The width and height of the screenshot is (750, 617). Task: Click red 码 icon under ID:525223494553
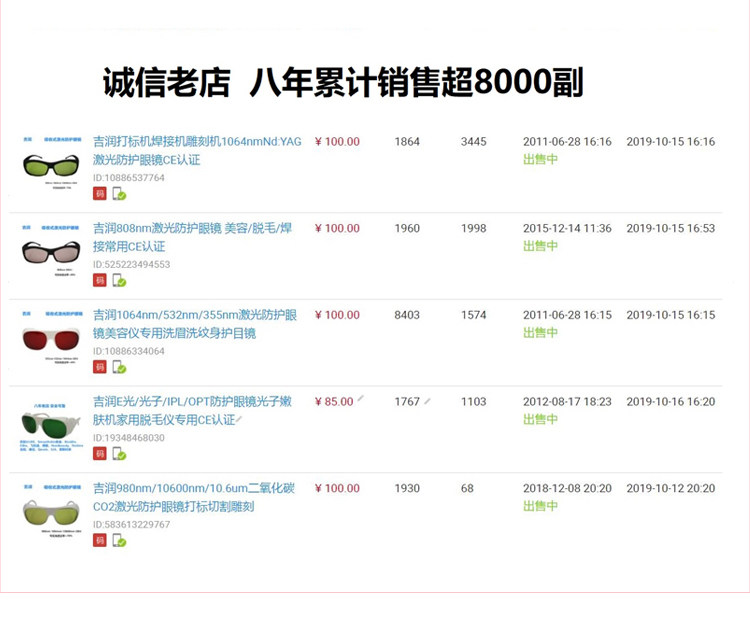click(99, 280)
